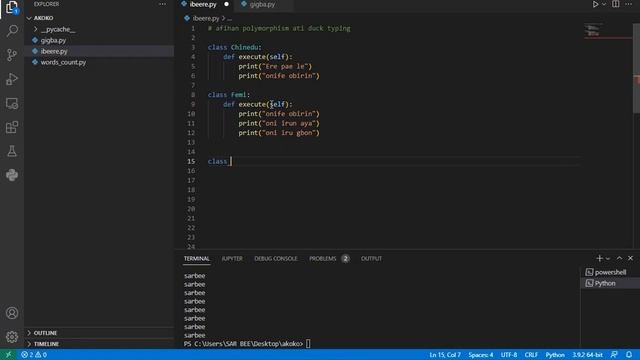
Task: Switch to the TERMINAL panel tab
Action: point(196,258)
